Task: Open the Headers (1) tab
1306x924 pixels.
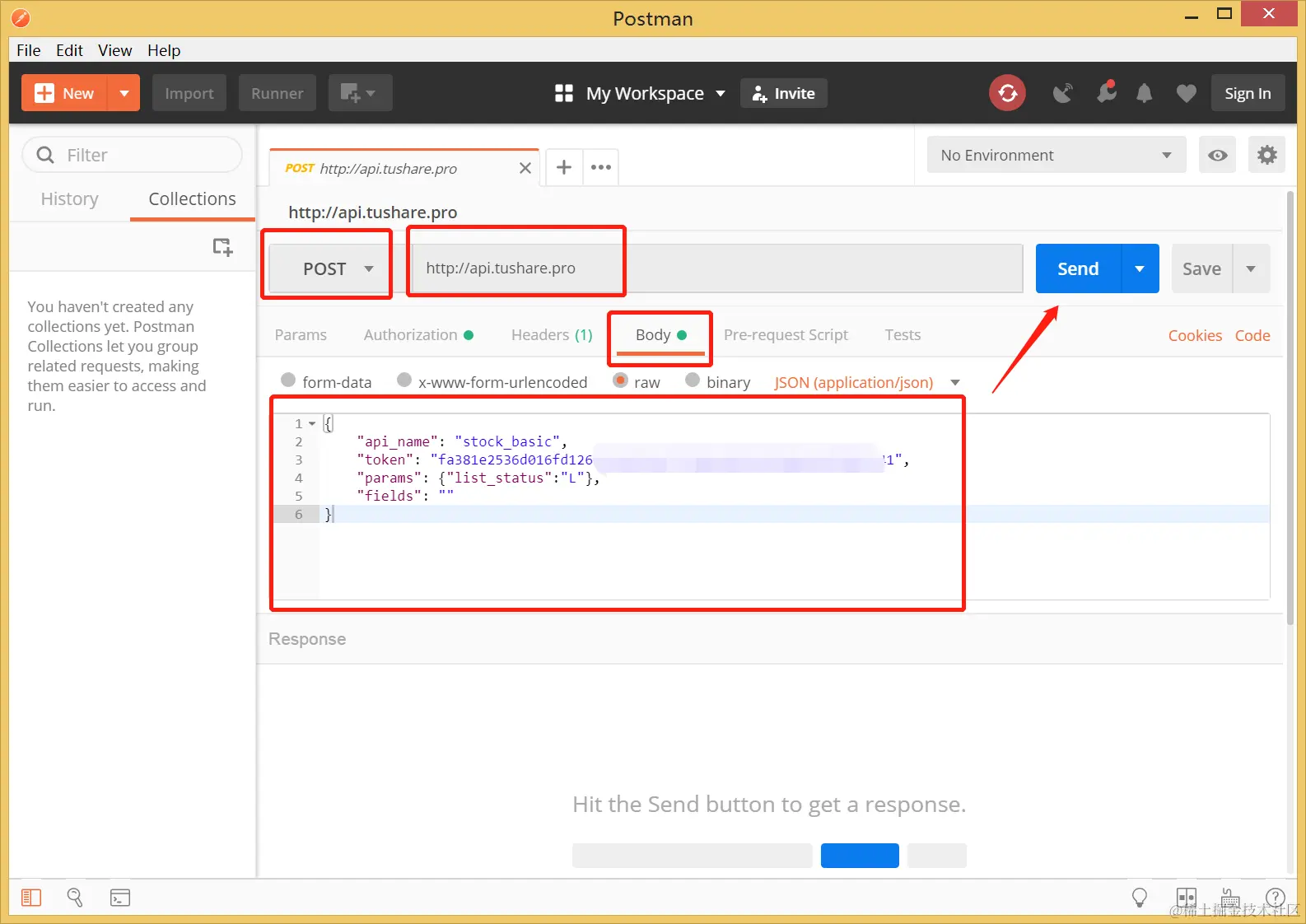Action: [552, 334]
